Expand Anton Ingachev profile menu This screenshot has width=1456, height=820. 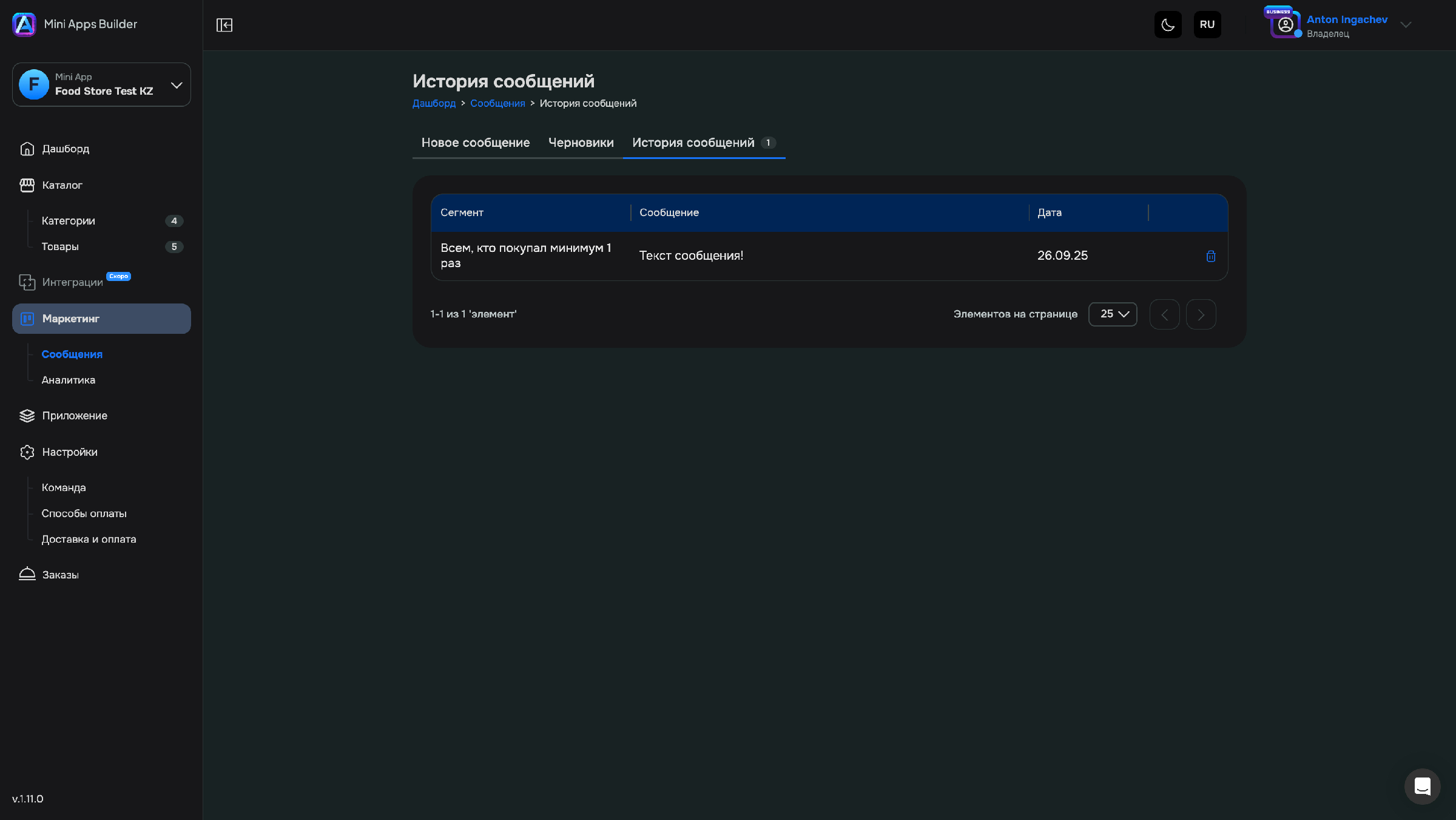(1406, 25)
